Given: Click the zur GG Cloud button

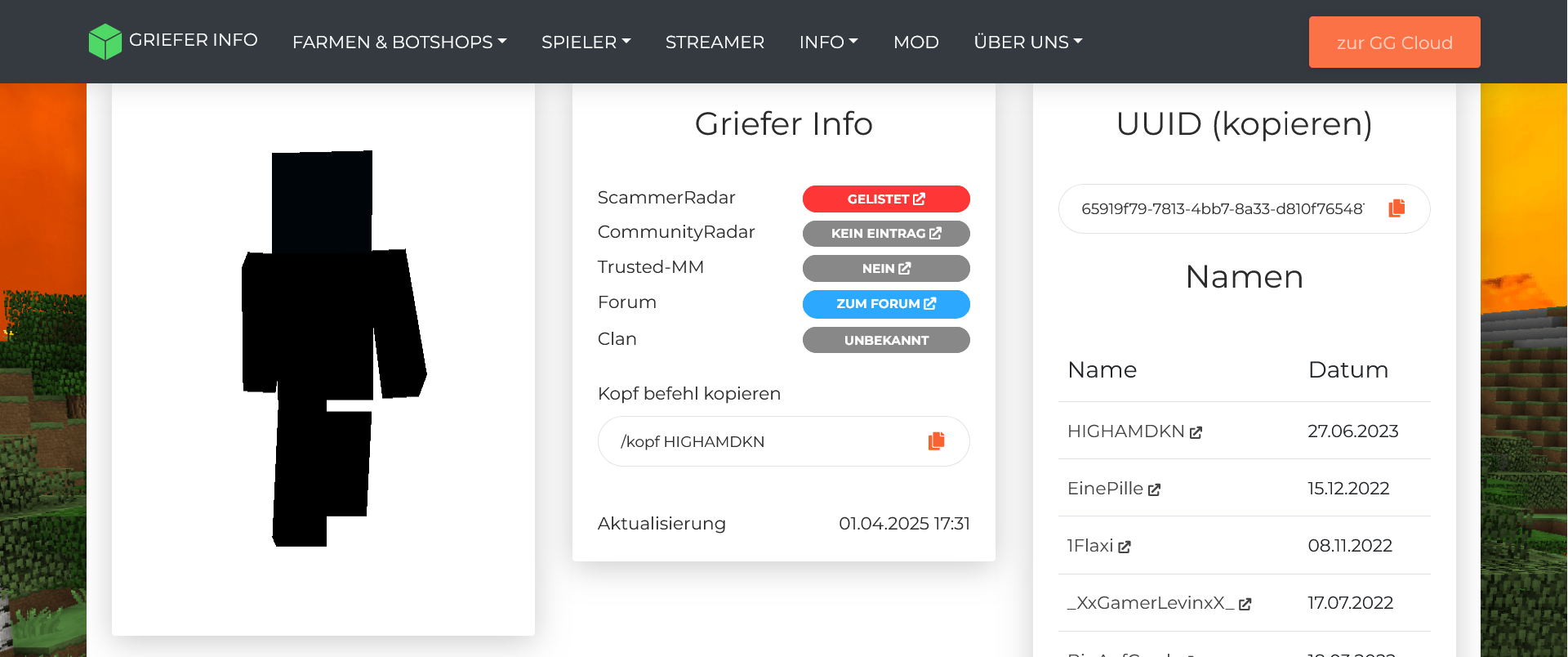Looking at the screenshot, I should pos(1394,42).
